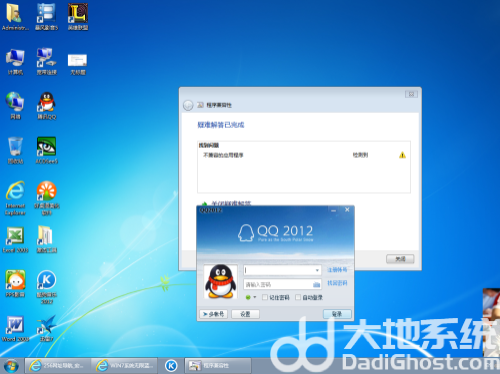Open the Word 2003 desktop shortcut
The image size is (500, 374).
pyautogui.click(x=15, y=329)
